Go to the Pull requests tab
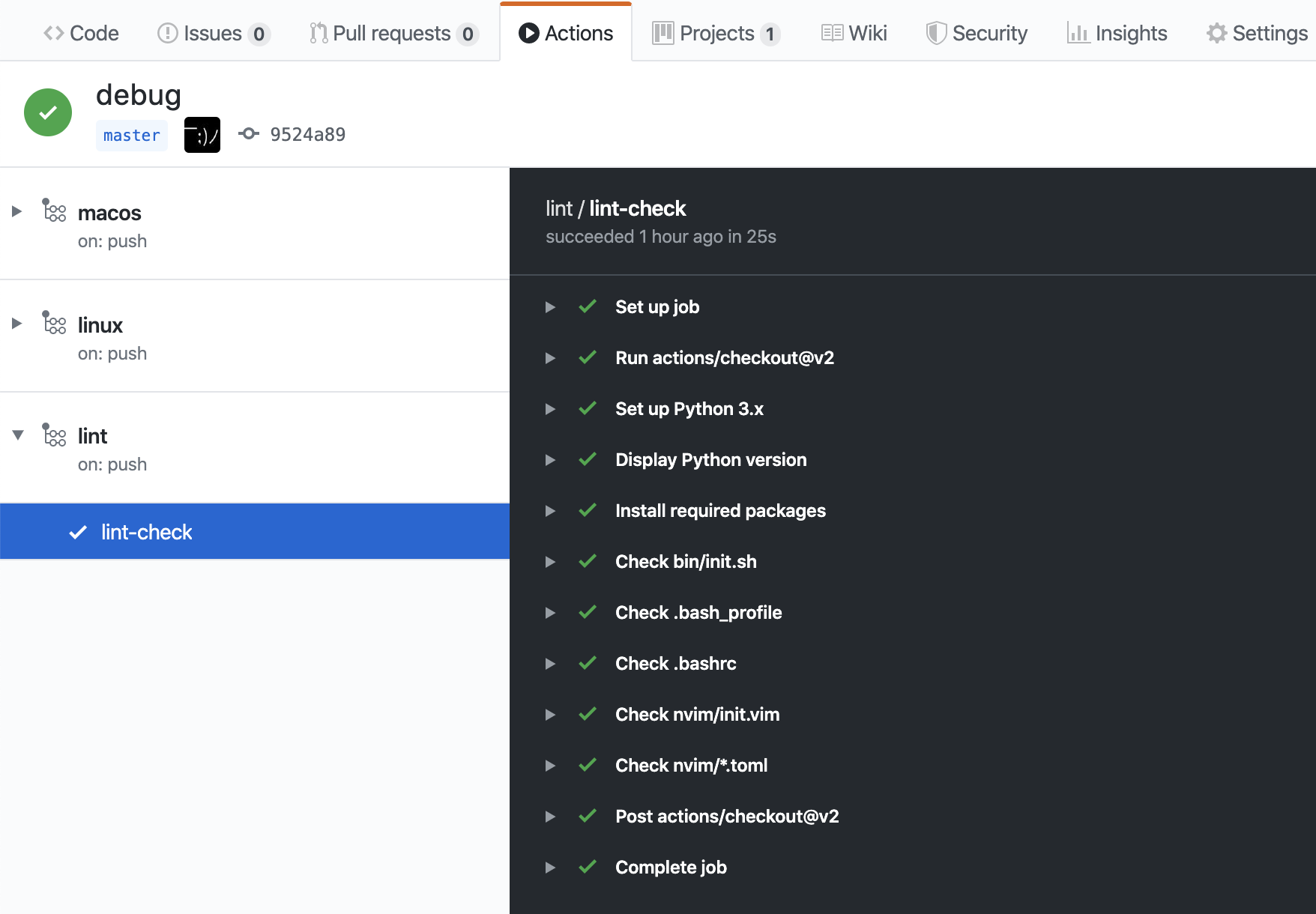This screenshot has width=1316, height=914. (394, 33)
